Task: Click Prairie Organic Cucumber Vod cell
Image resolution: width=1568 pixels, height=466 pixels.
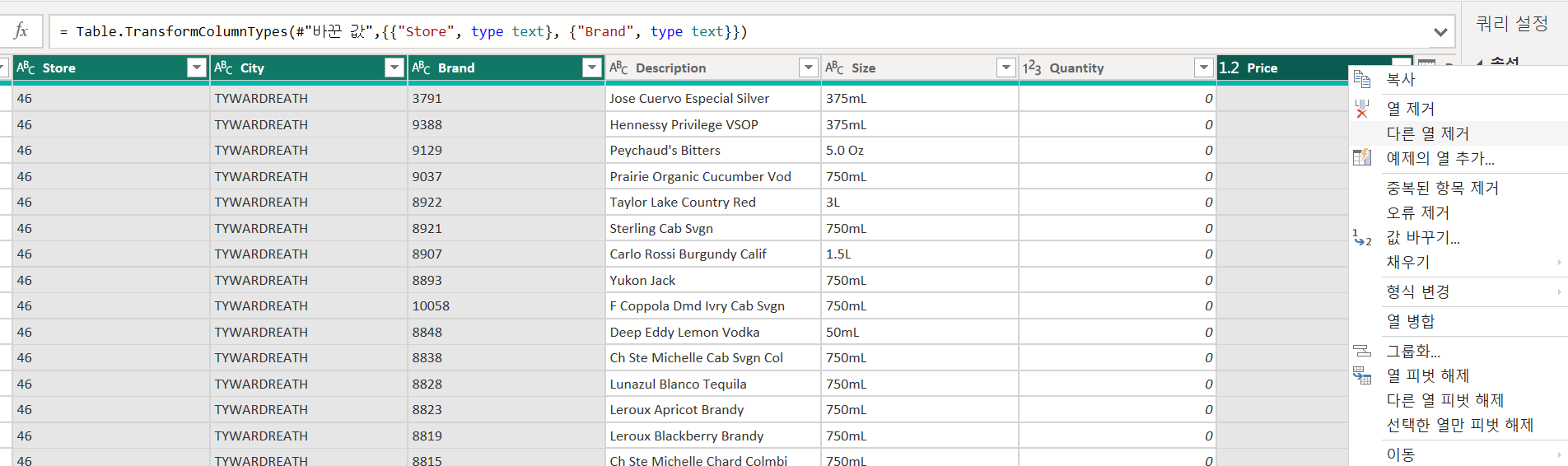Action: 713,176
